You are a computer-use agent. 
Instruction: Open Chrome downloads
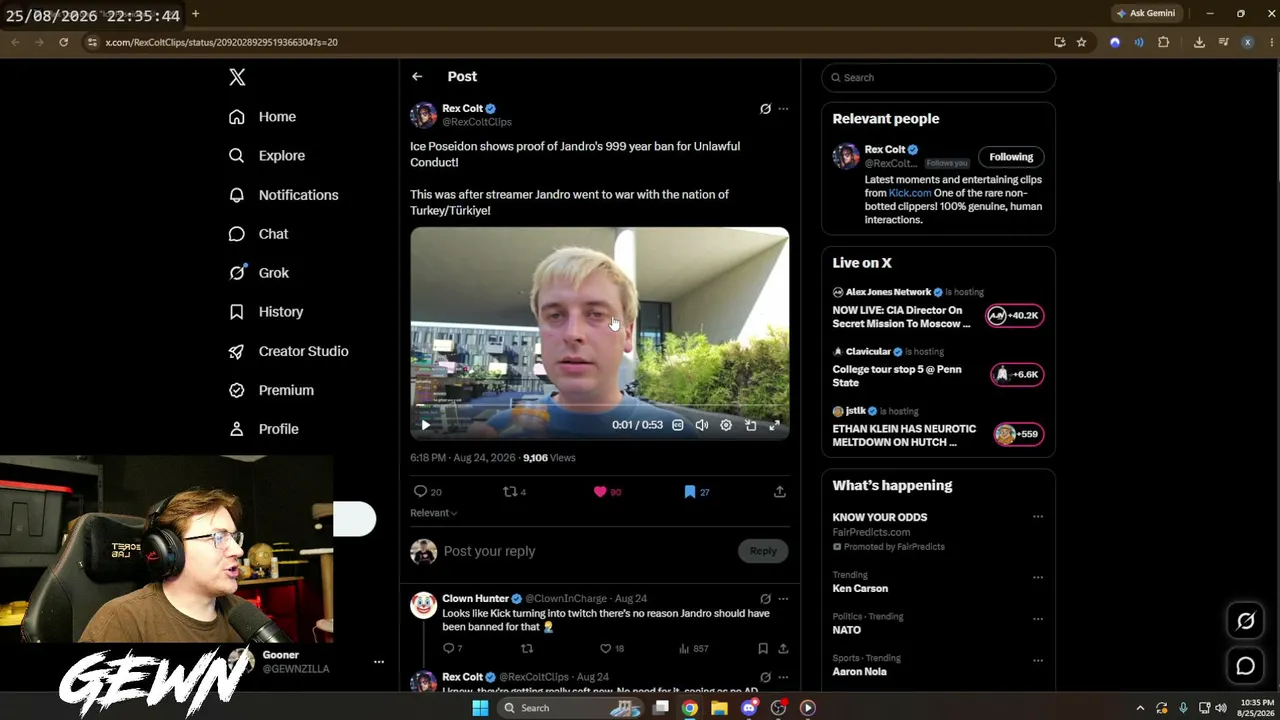coord(1199,42)
